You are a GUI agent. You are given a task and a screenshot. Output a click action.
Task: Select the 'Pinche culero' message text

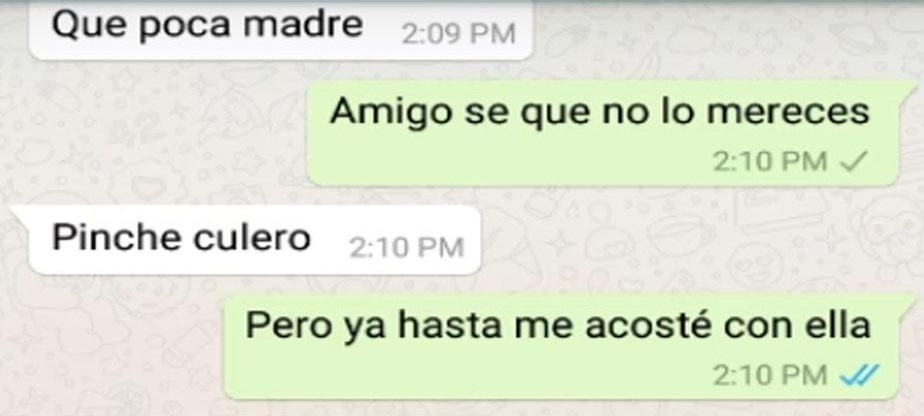pos(181,237)
